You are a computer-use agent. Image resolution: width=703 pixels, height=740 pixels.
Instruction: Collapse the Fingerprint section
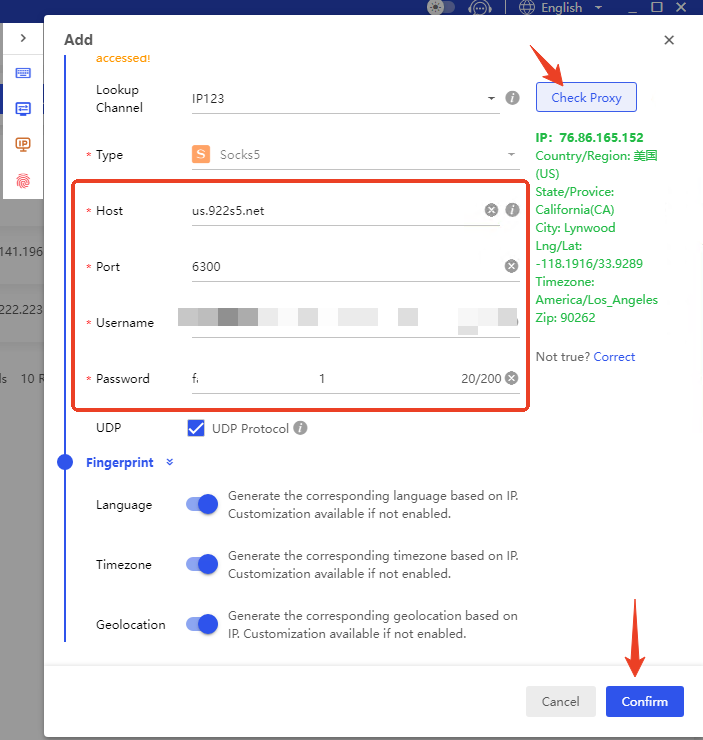[x=169, y=463]
